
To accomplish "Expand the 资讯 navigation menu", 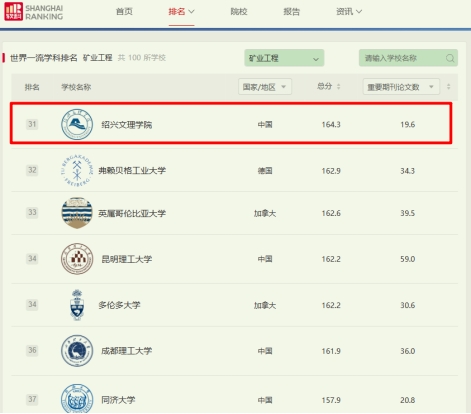I will tap(349, 12).
